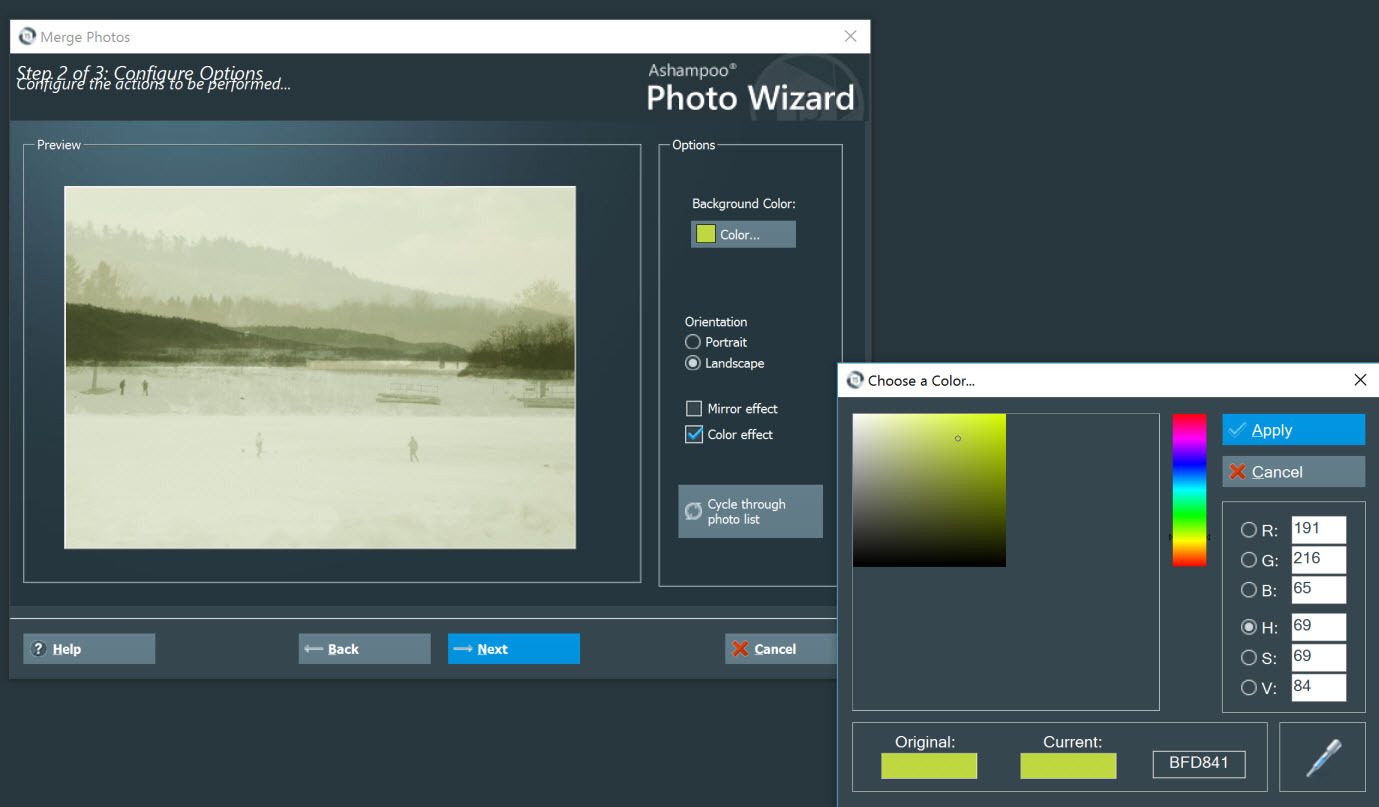This screenshot has height=807, width=1379.
Task: Proceed with the Next button
Action: 513,649
